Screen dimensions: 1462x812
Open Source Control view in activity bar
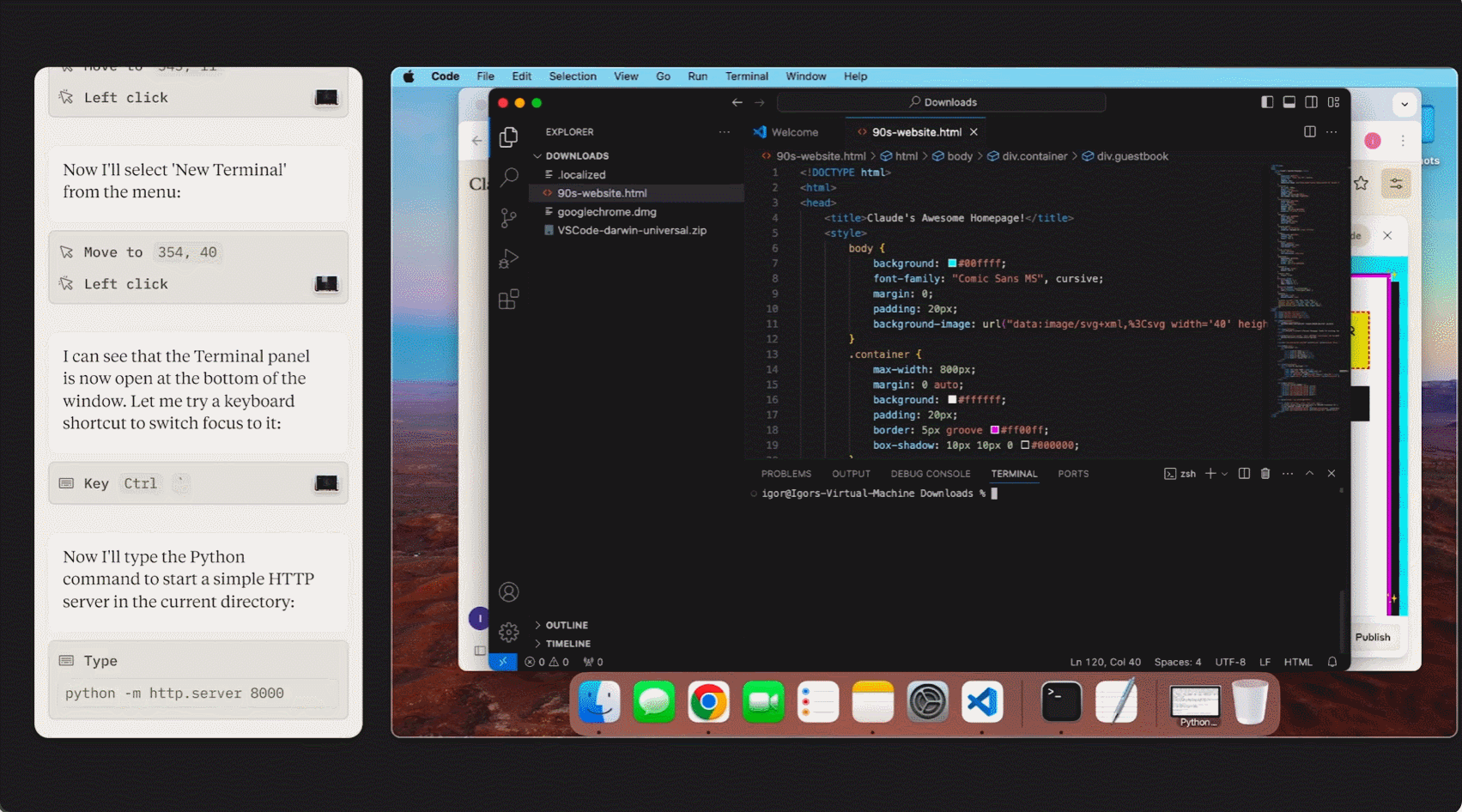(x=508, y=218)
